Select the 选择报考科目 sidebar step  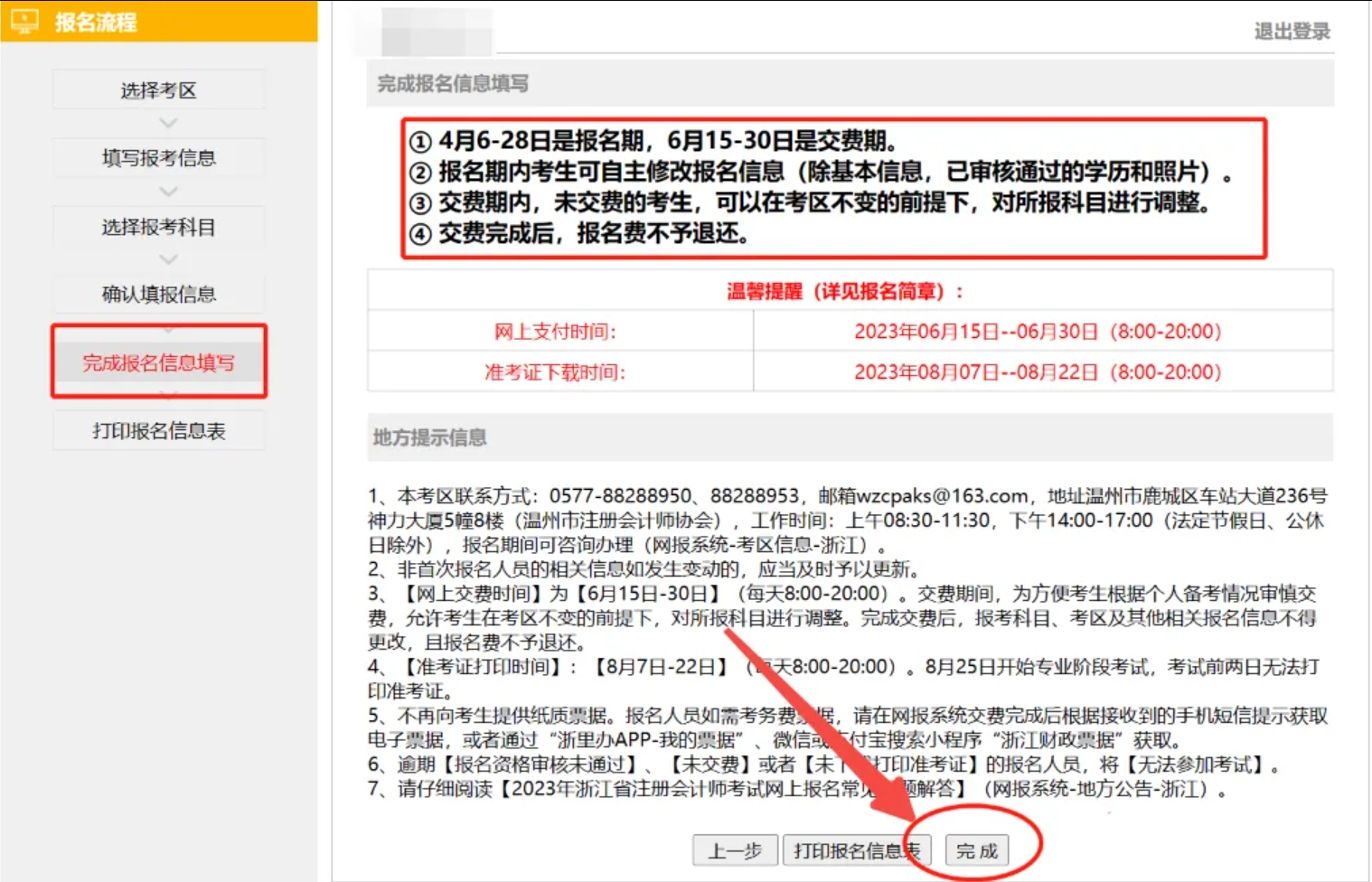[x=159, y=227]
